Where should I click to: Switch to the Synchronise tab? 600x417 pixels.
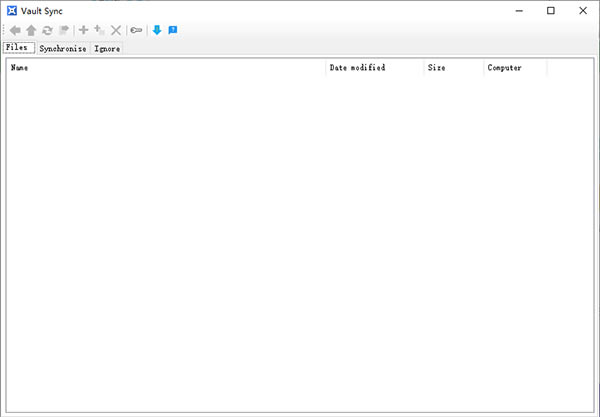(x=63, y=49)
